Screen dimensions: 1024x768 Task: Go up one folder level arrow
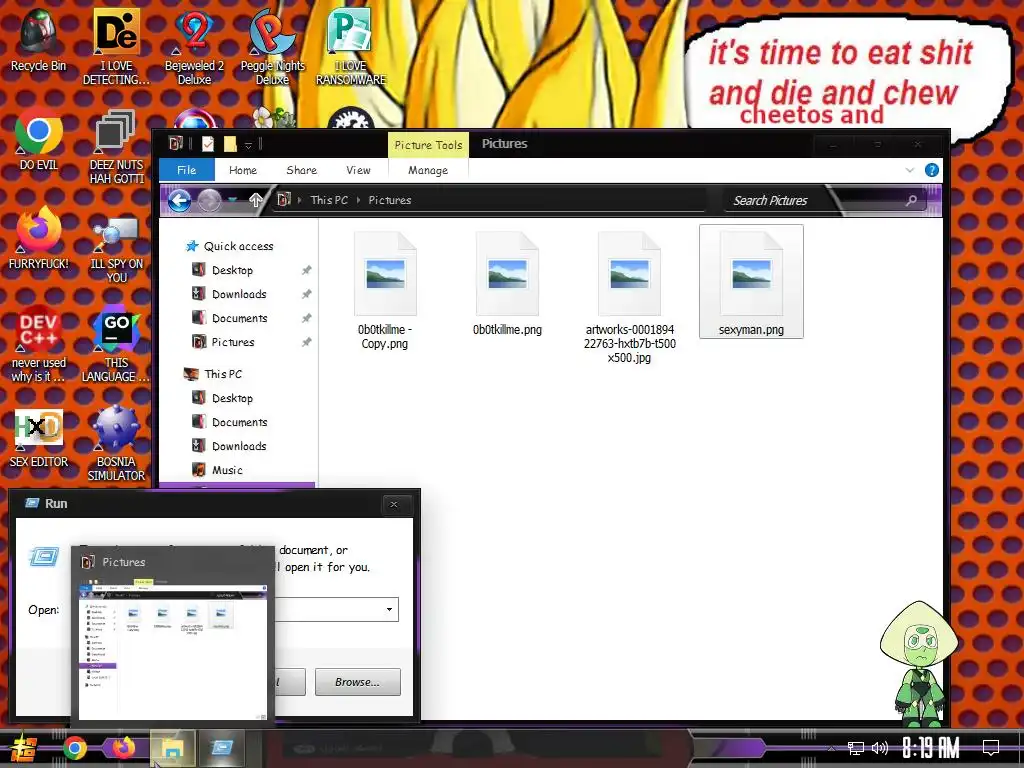[255, 200]
